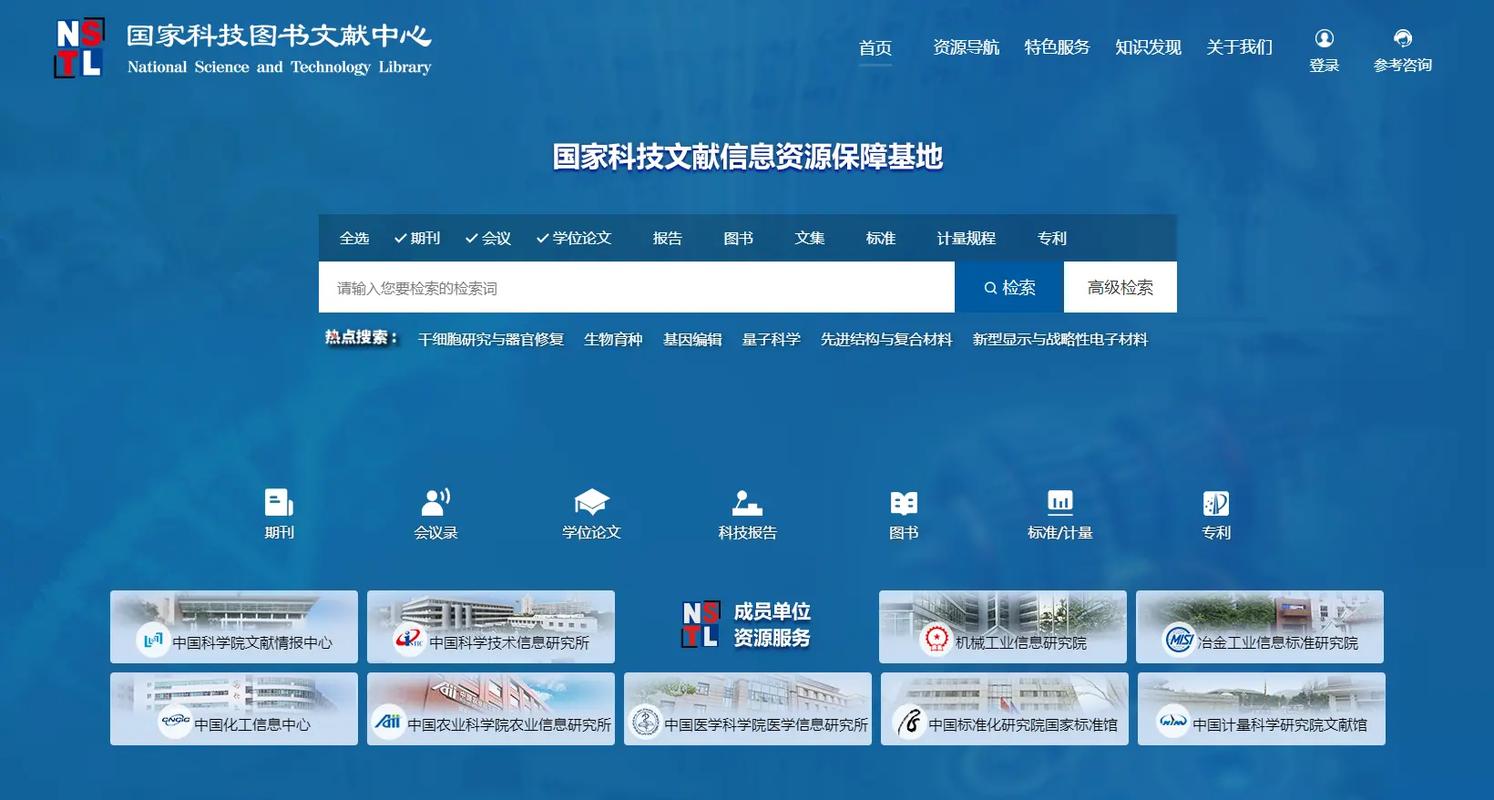
Task: Open 高级检索 advanced search
Action: [1120, 287]
